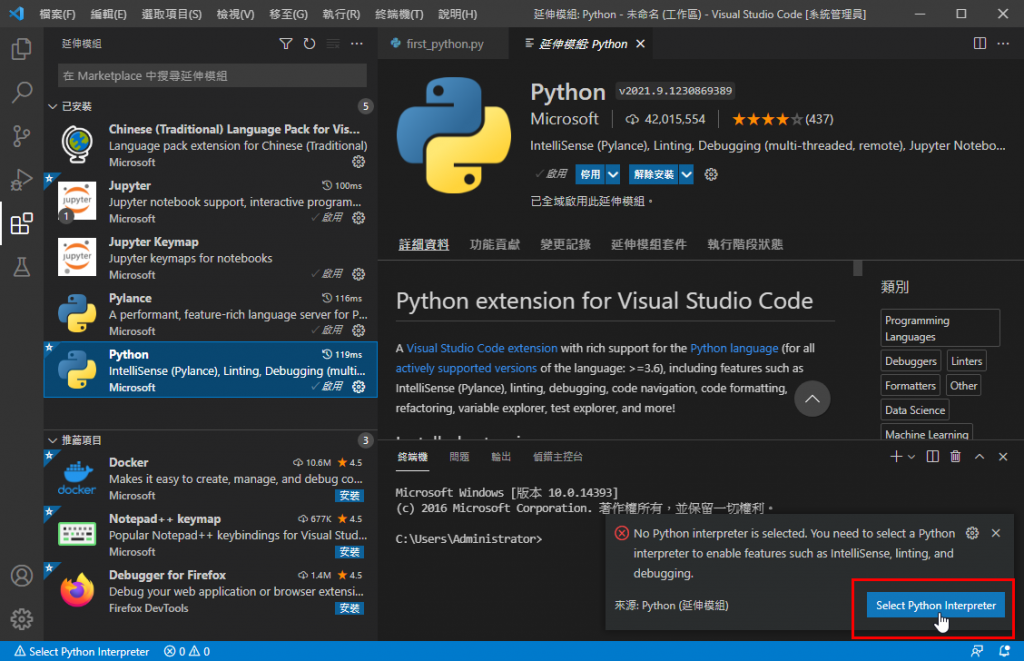The width and height of the screenshot is (1024, 661).
Task: Open Visual Studio Code extension link
Action: pyautogui.click(x=482, y=348)
